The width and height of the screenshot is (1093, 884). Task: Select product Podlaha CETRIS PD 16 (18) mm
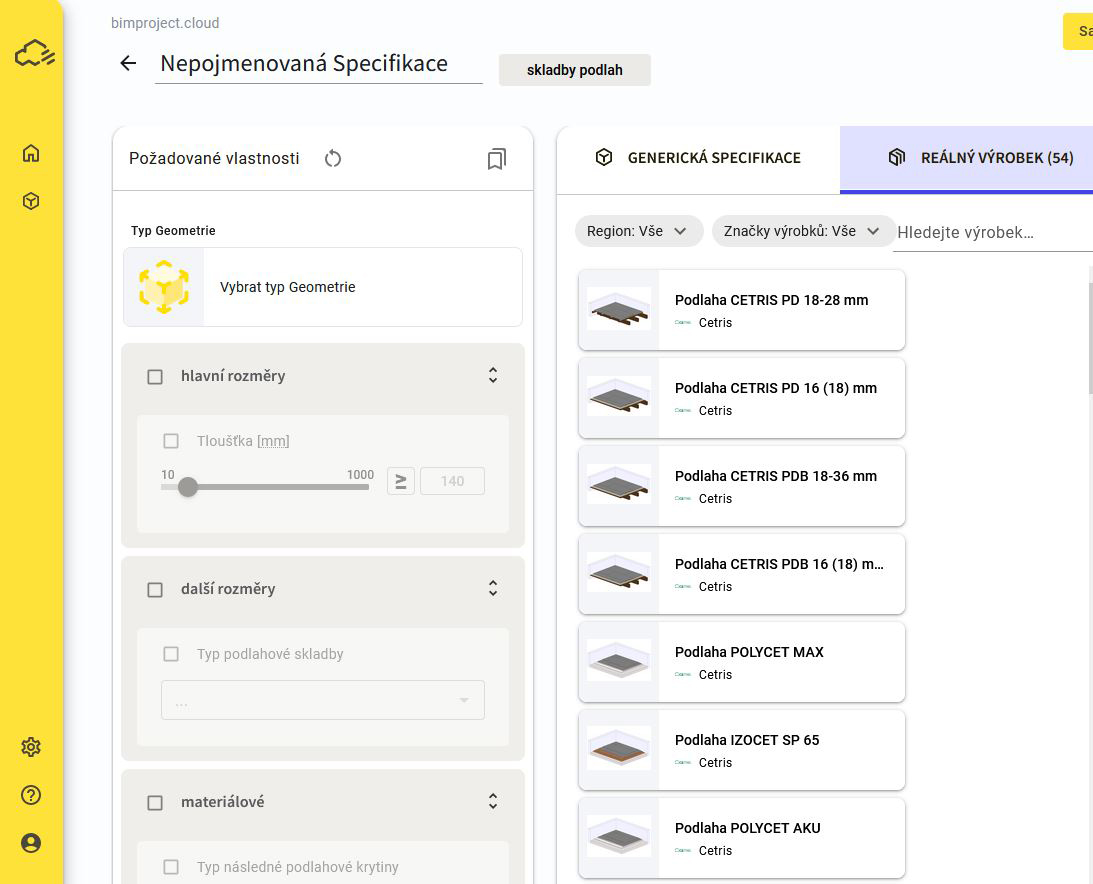tap(742, 398)
